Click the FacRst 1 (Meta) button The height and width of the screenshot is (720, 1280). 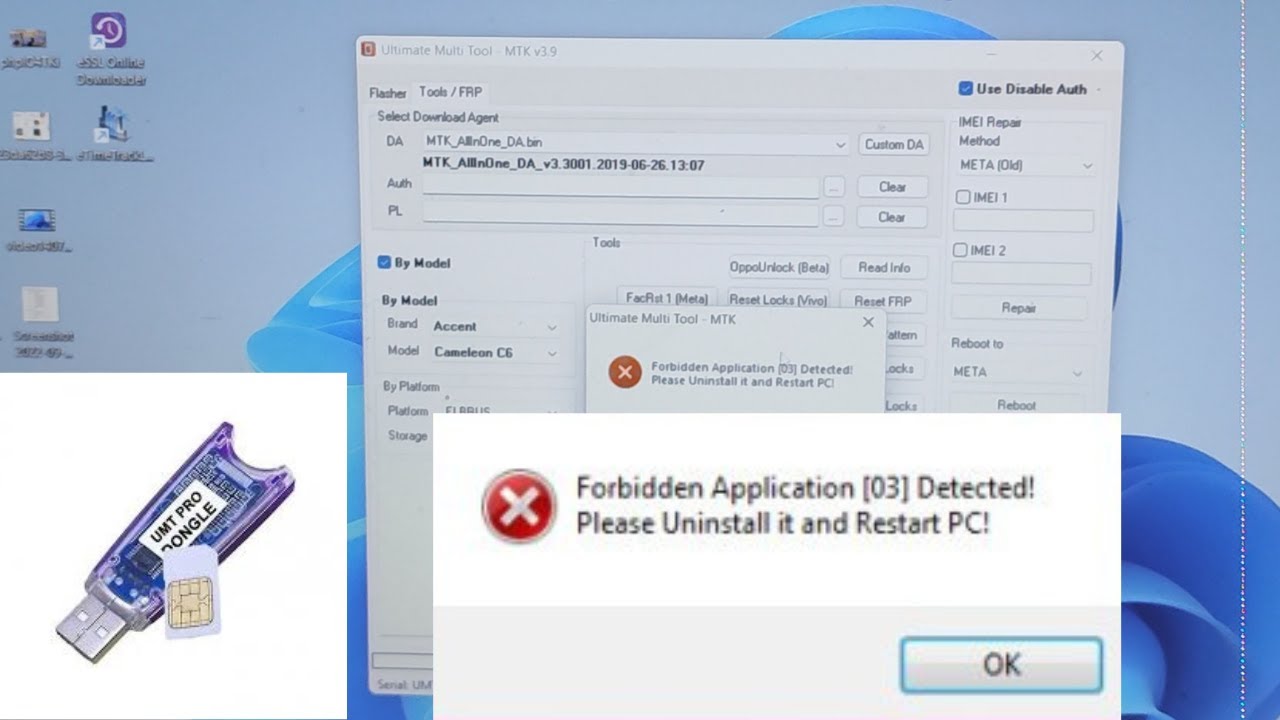[667, 299]
